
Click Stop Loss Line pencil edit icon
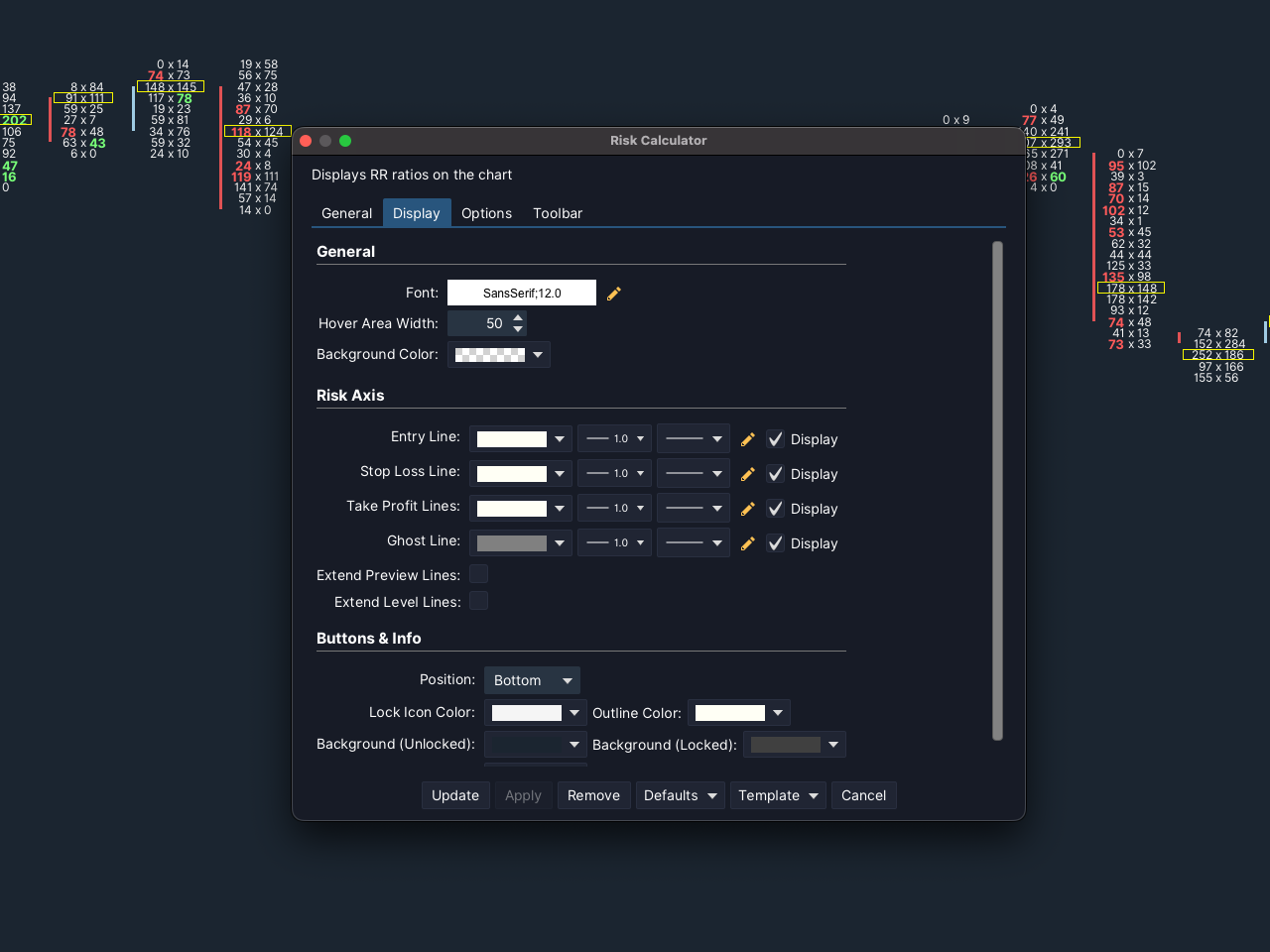pos(748,474)
